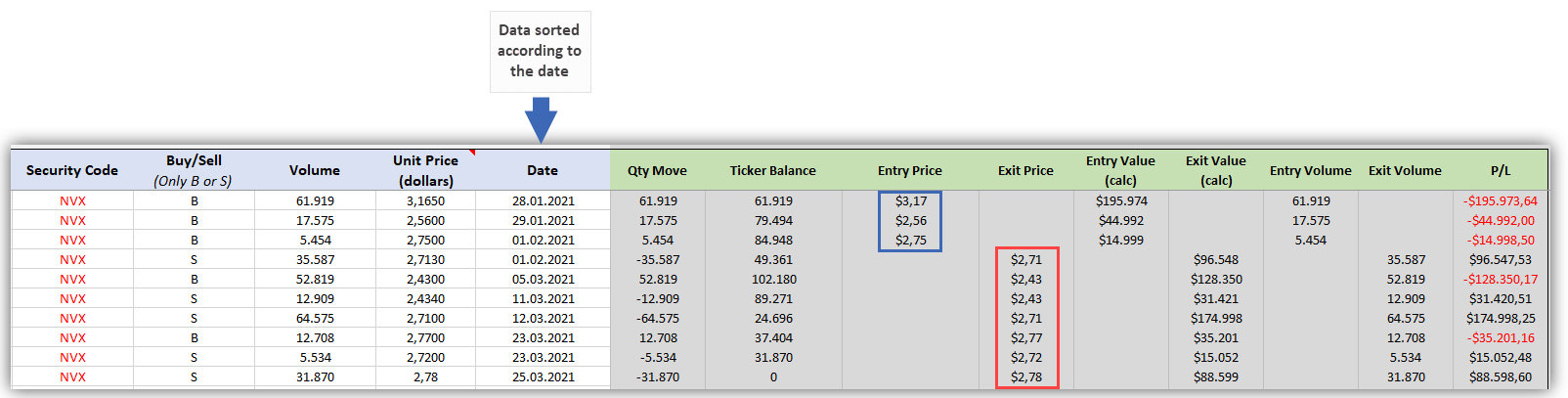Screen dimensions: 1568x398
Task: Click the Security Code column header
Action: tap(72, 170)
